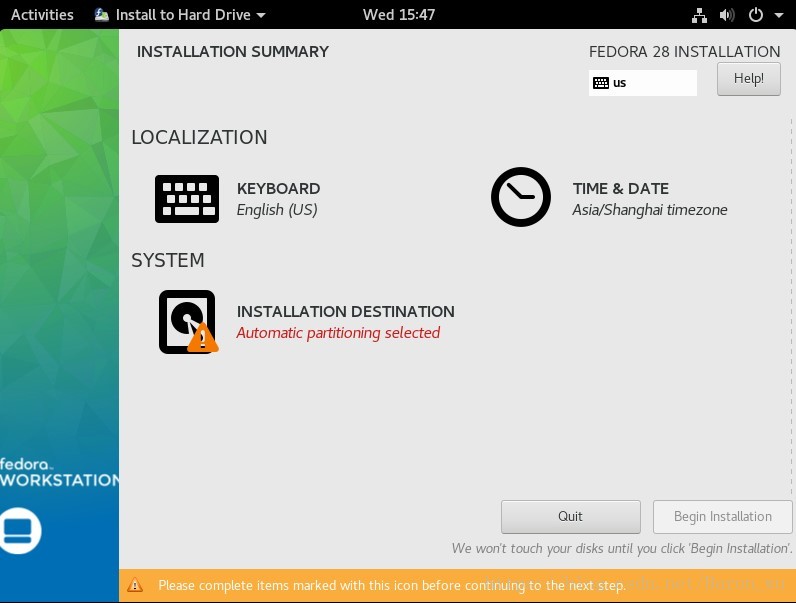Click the Help! button
This screenshot has width=796, height=603.
coord(749,79)
